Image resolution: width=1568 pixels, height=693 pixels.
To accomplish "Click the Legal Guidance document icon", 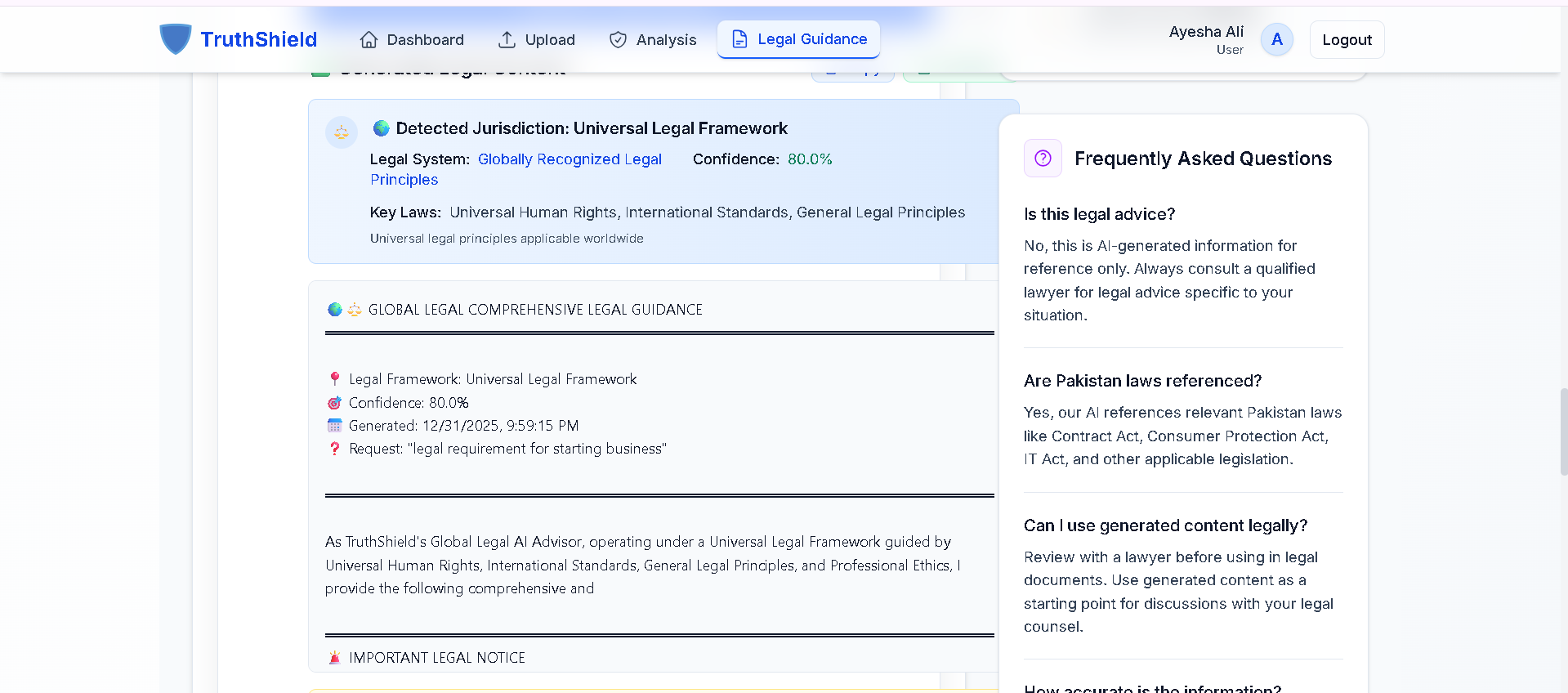I will tap(739, 39).
